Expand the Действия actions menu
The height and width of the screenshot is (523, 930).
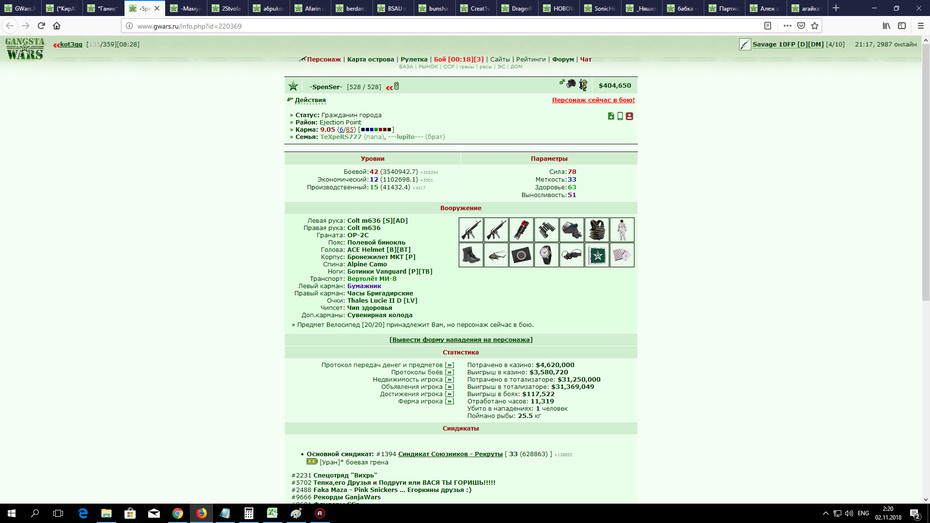310,100
